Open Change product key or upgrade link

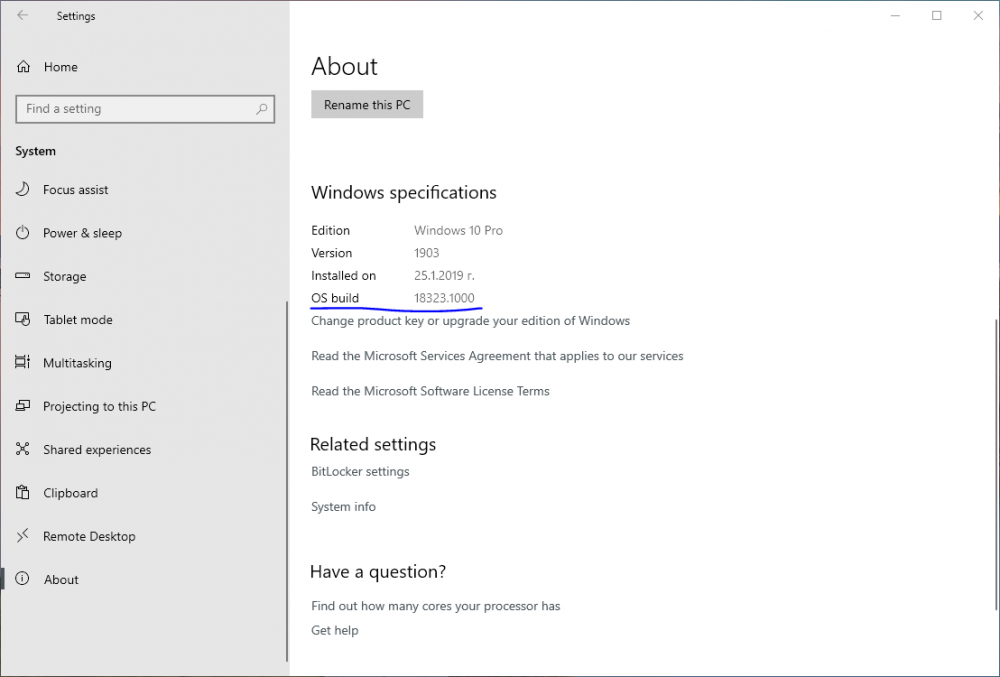[x=470, y=321]
